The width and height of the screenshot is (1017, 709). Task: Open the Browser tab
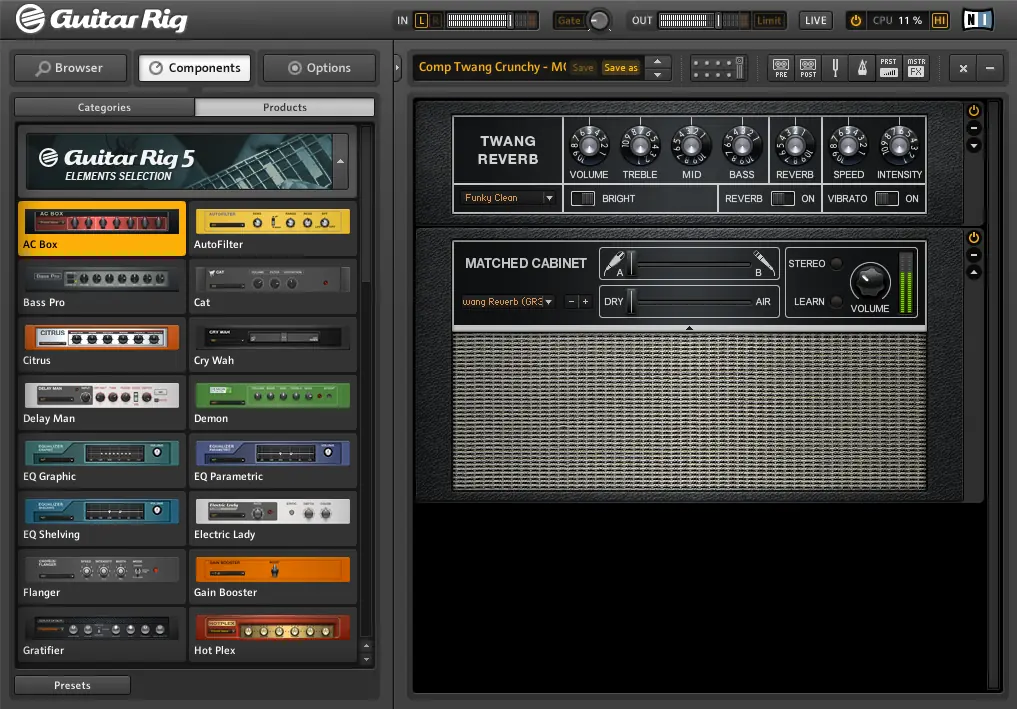[x=71, y=67]
